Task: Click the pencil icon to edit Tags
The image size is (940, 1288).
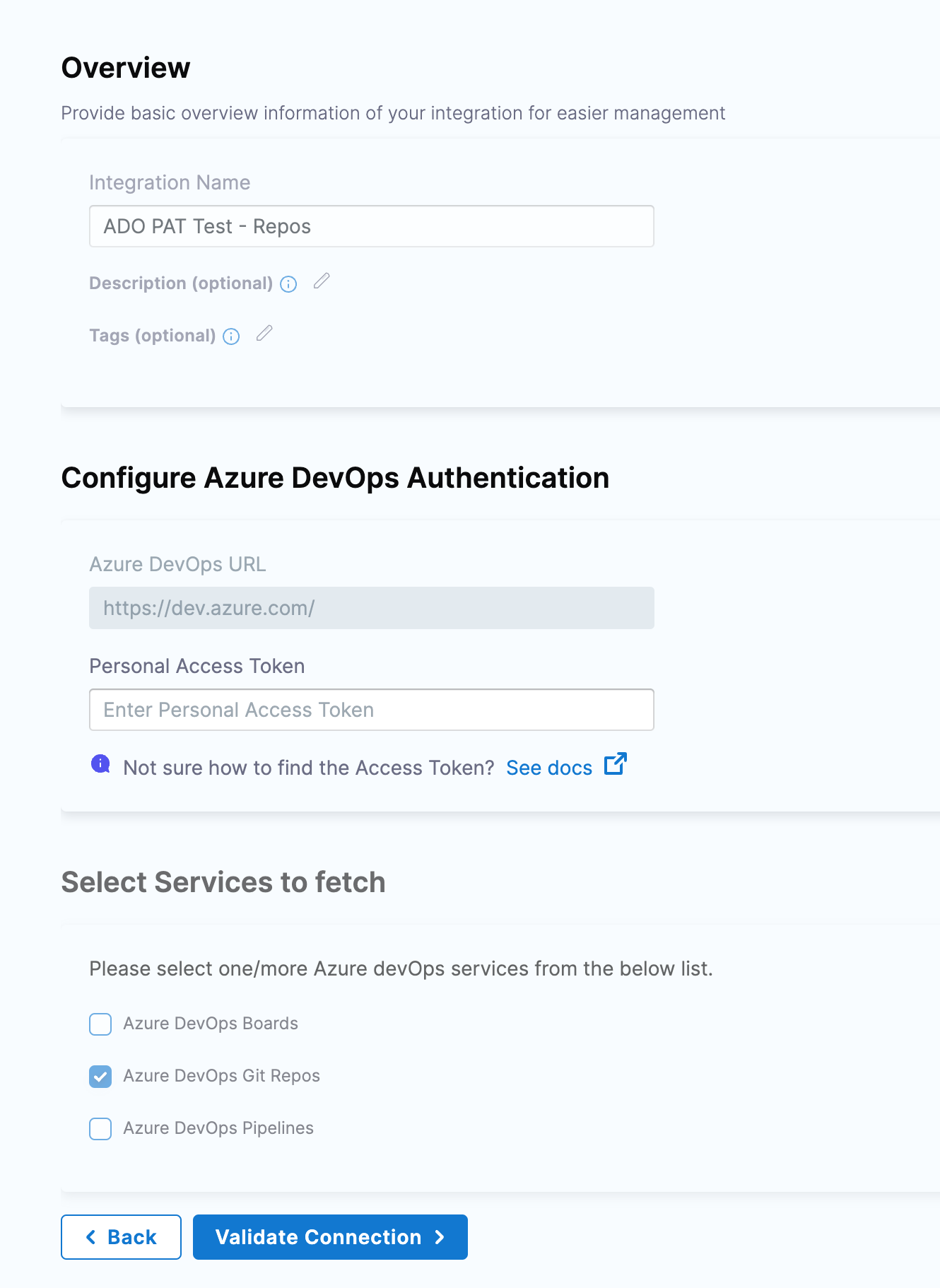Action: [x=264, y=334]
